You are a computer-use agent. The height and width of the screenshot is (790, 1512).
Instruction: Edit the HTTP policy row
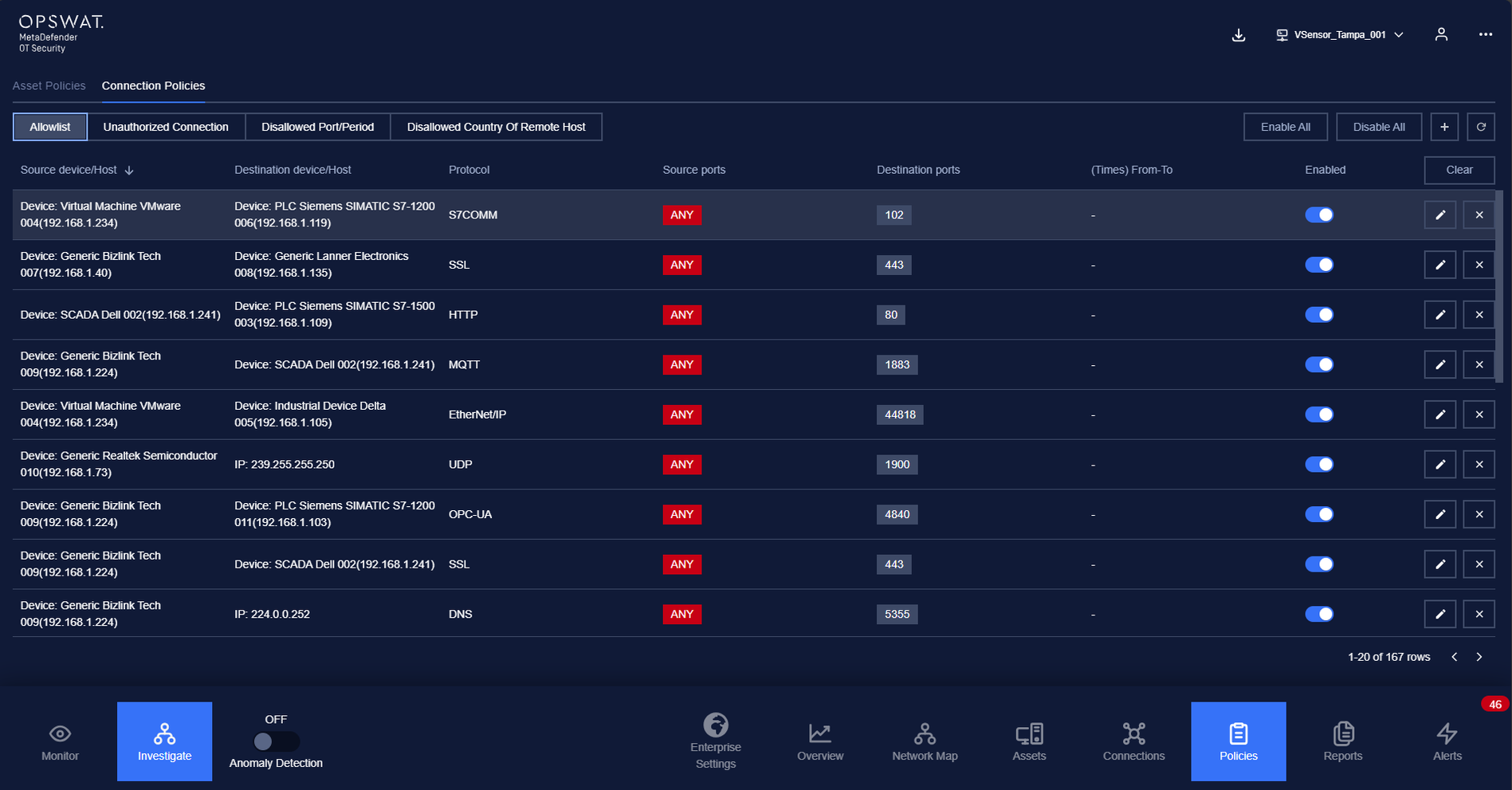tap(1440, 315)
